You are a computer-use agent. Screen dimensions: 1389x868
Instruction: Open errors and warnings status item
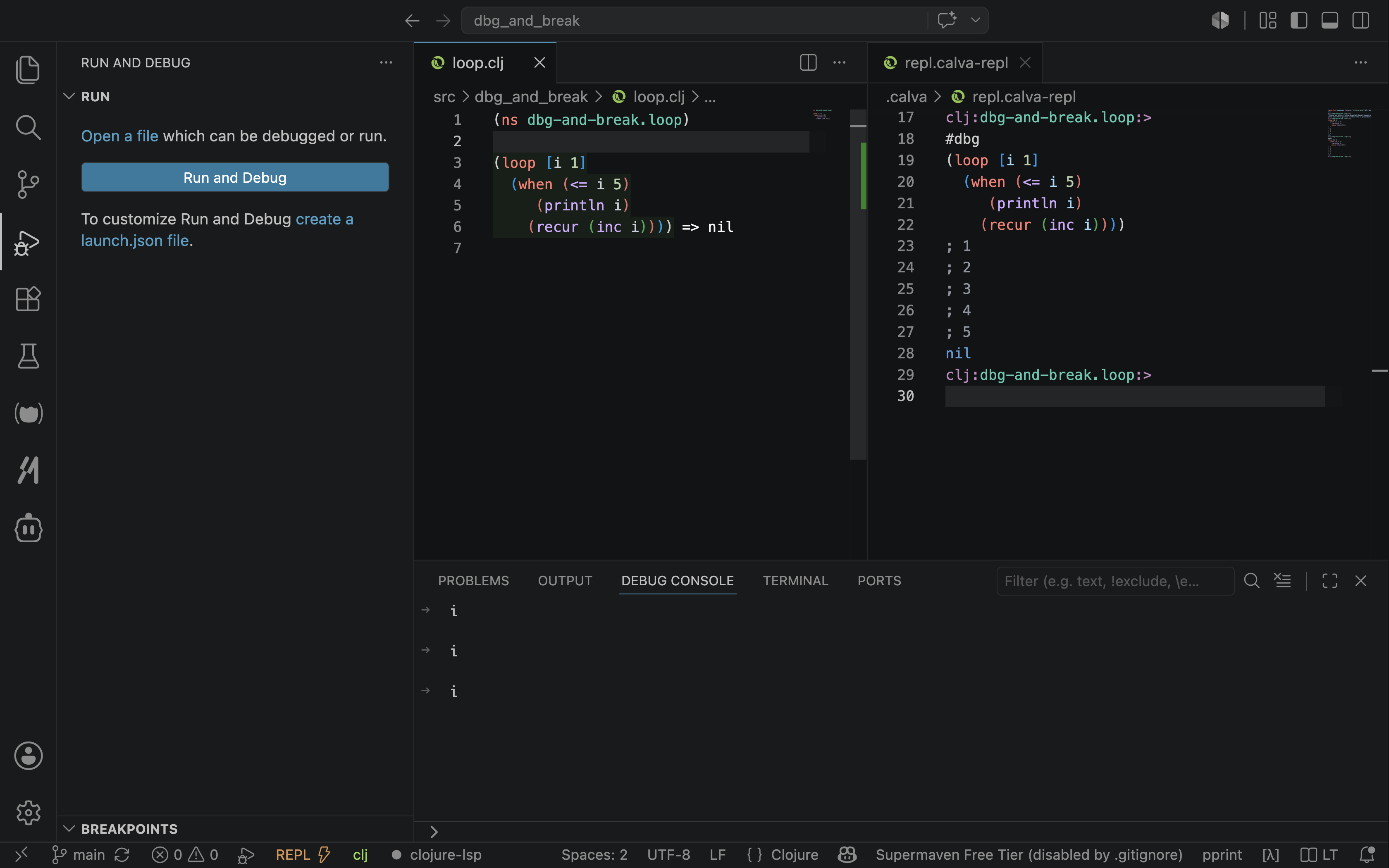185,855
